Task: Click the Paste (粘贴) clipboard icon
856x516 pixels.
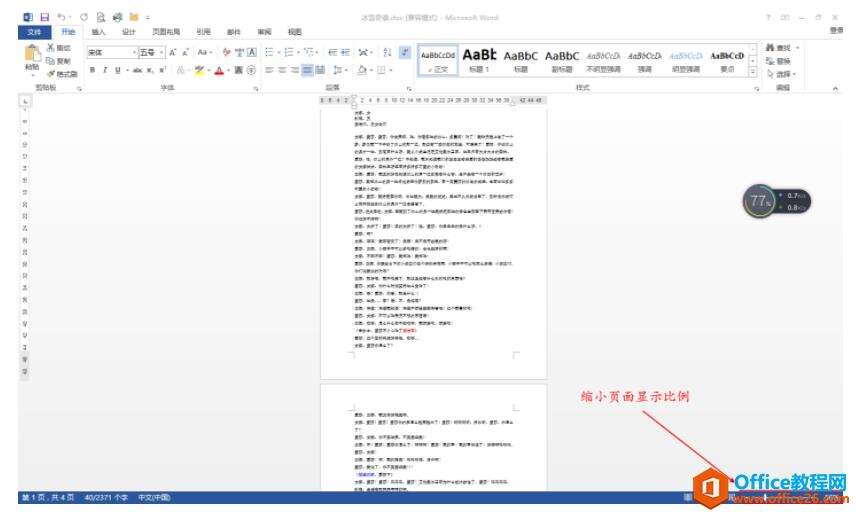Action: [32, 54]
